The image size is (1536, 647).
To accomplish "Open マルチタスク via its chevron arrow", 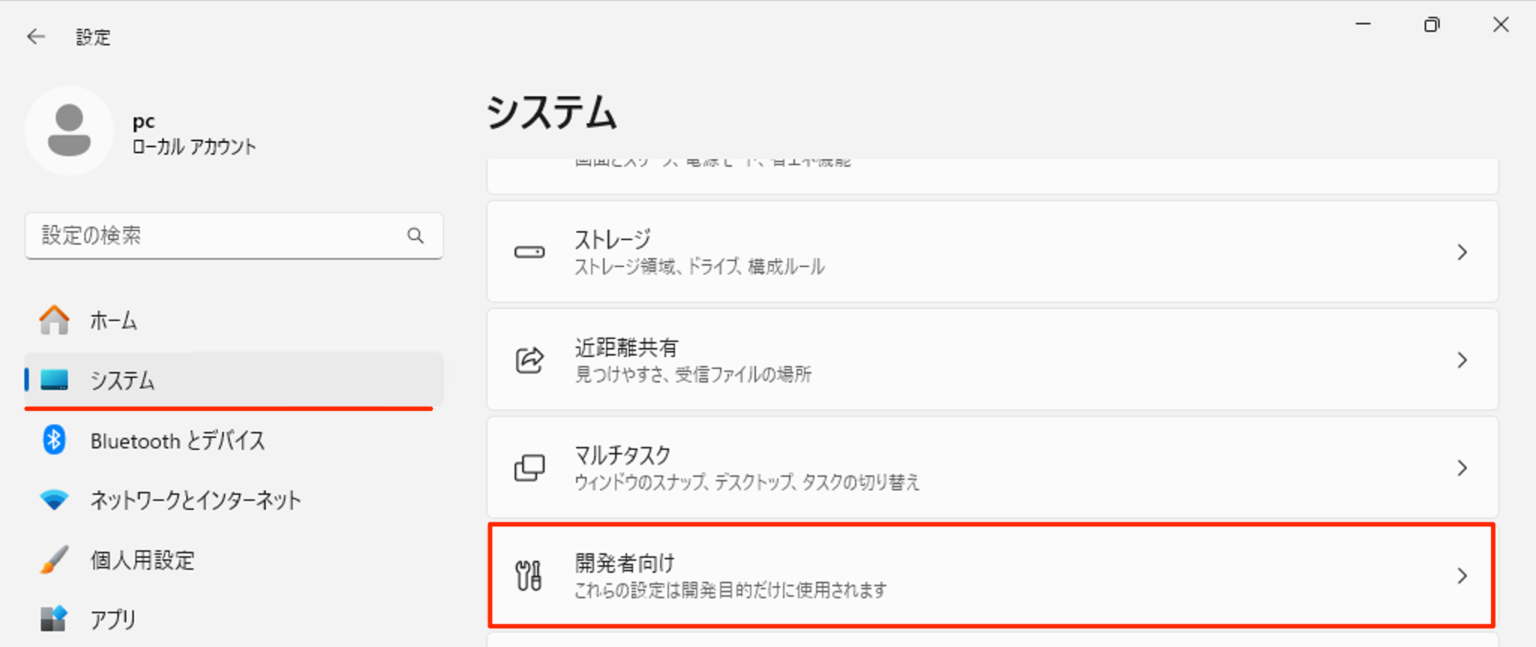I will click(1462, 467).
